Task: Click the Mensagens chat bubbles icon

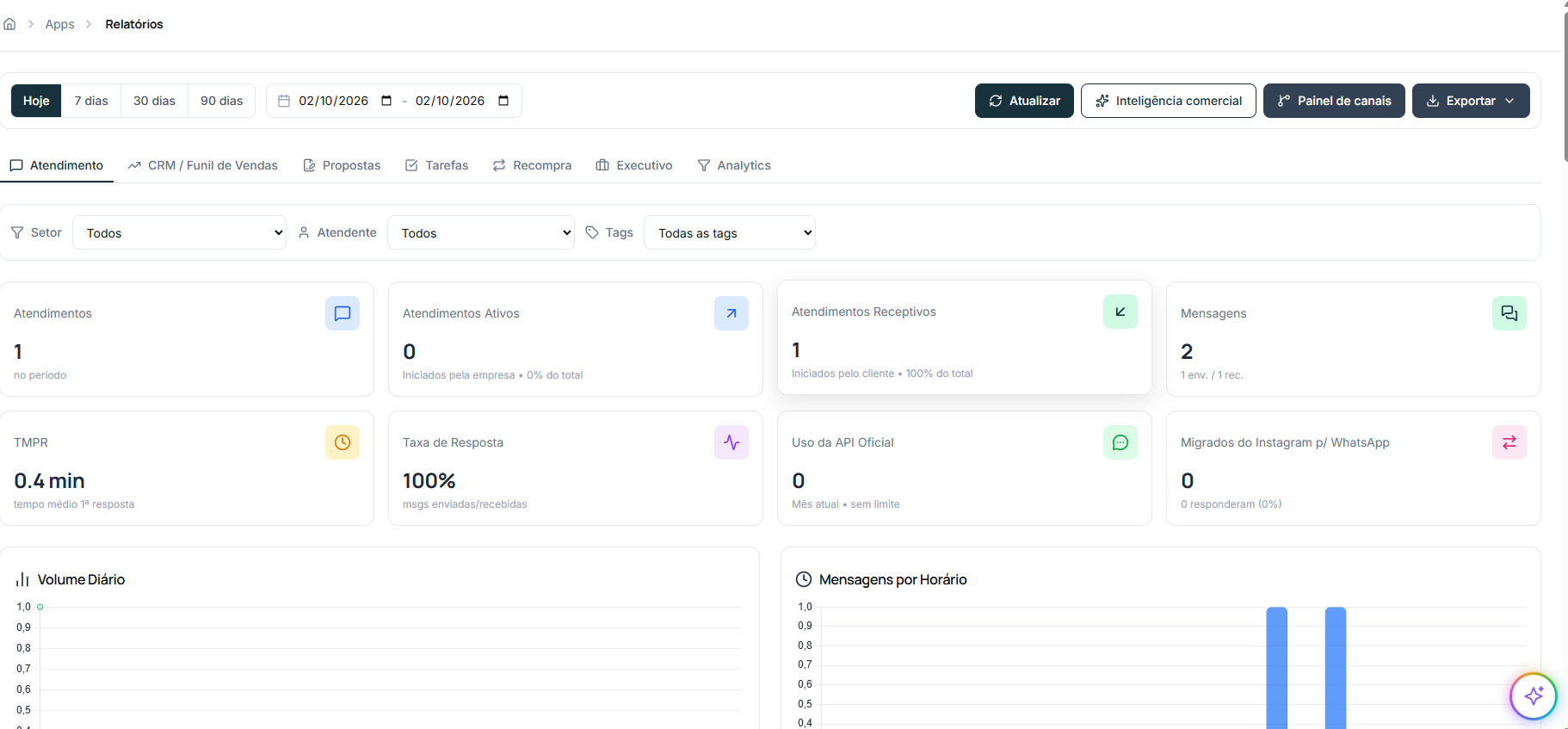Action: [x=1509, y=313]
